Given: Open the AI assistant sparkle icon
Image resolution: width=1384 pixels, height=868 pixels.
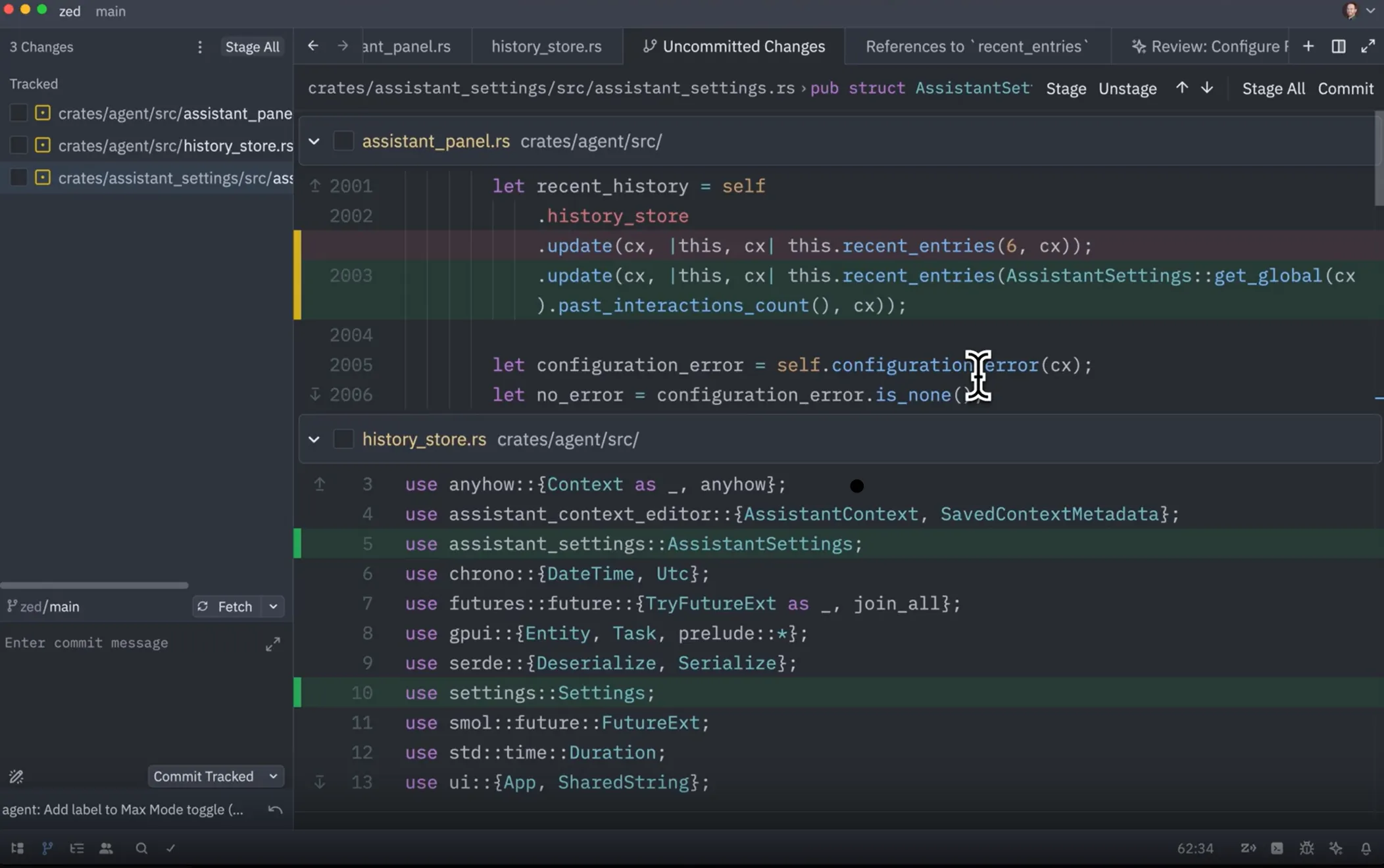Looking at the screenshot, I should tap(1335, 848).
